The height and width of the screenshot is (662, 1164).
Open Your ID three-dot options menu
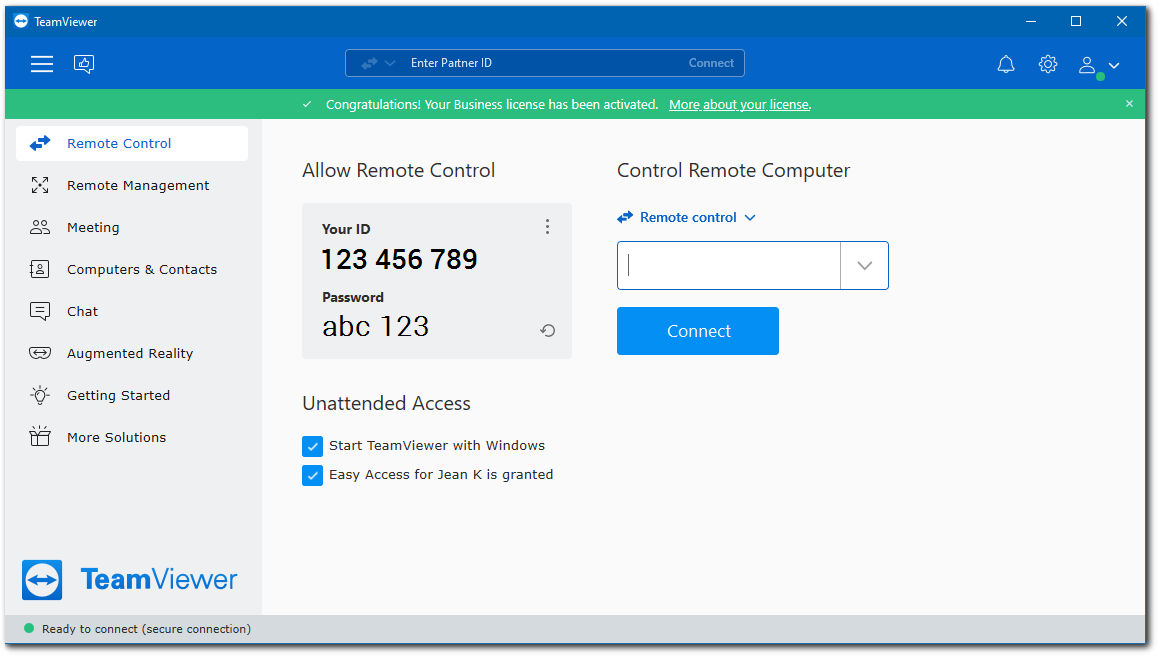547,227
